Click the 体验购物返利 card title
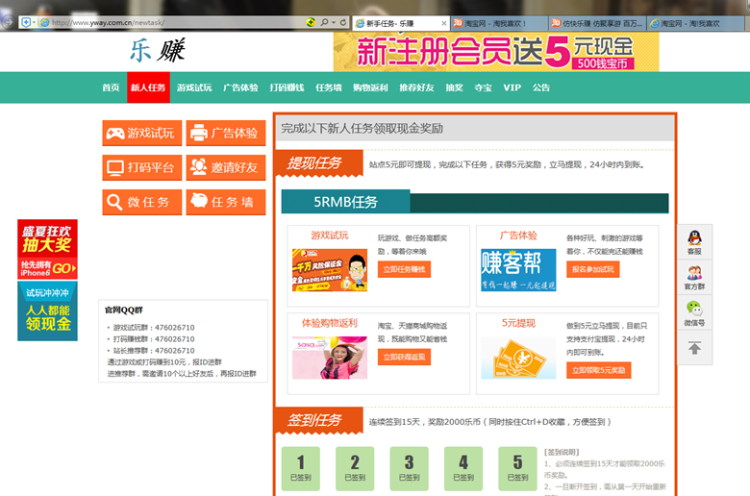 pyautogui.click(x=330, y=323)
